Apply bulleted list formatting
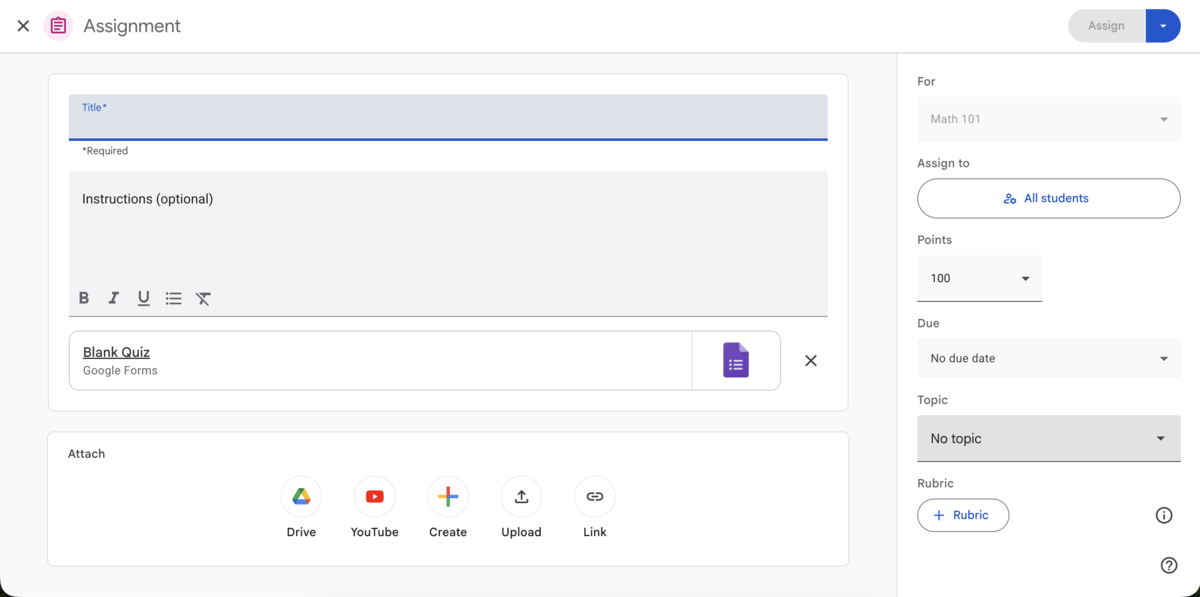This screenshot has width=1200, height=597. [x=173, y=298]
